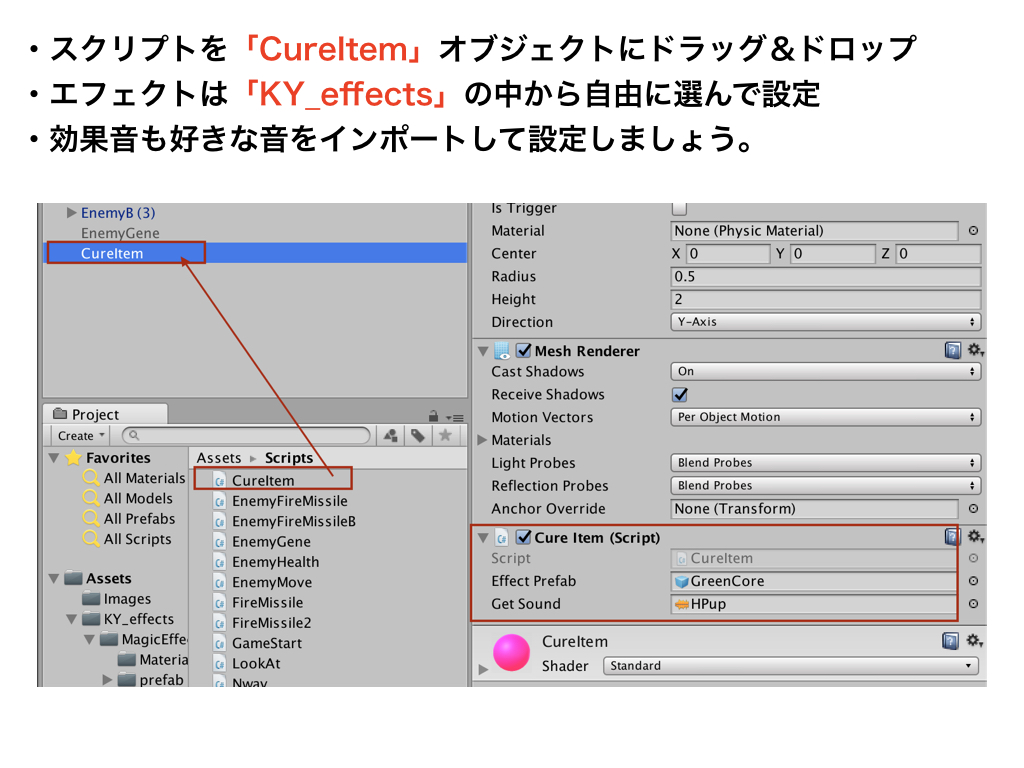The image size is (1024, 768).
Task: Collapse the Cure Item script component
Action: (x=483, y=538)
